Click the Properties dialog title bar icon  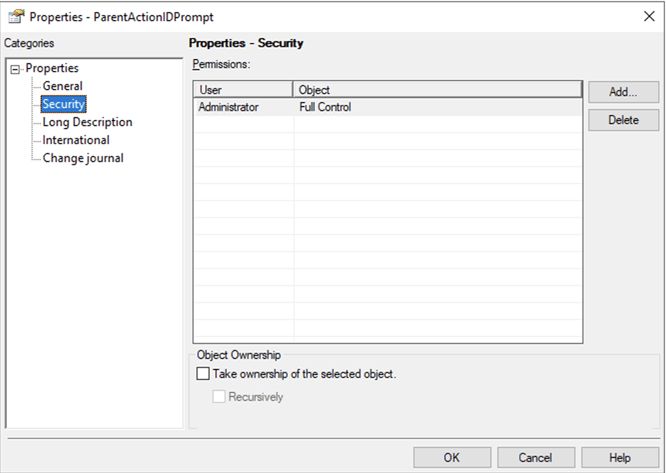(x=16, y=16)
